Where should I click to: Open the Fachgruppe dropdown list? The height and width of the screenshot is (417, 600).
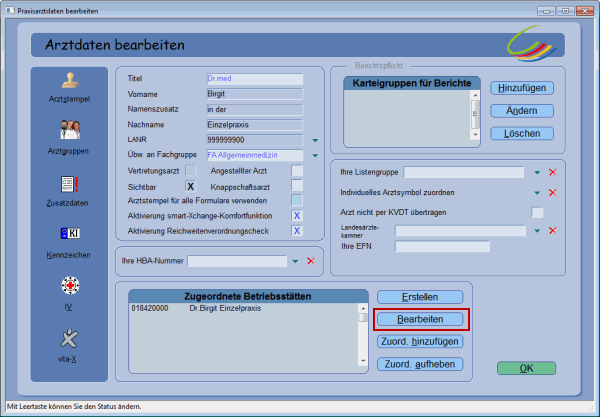[x=314, y=156]
